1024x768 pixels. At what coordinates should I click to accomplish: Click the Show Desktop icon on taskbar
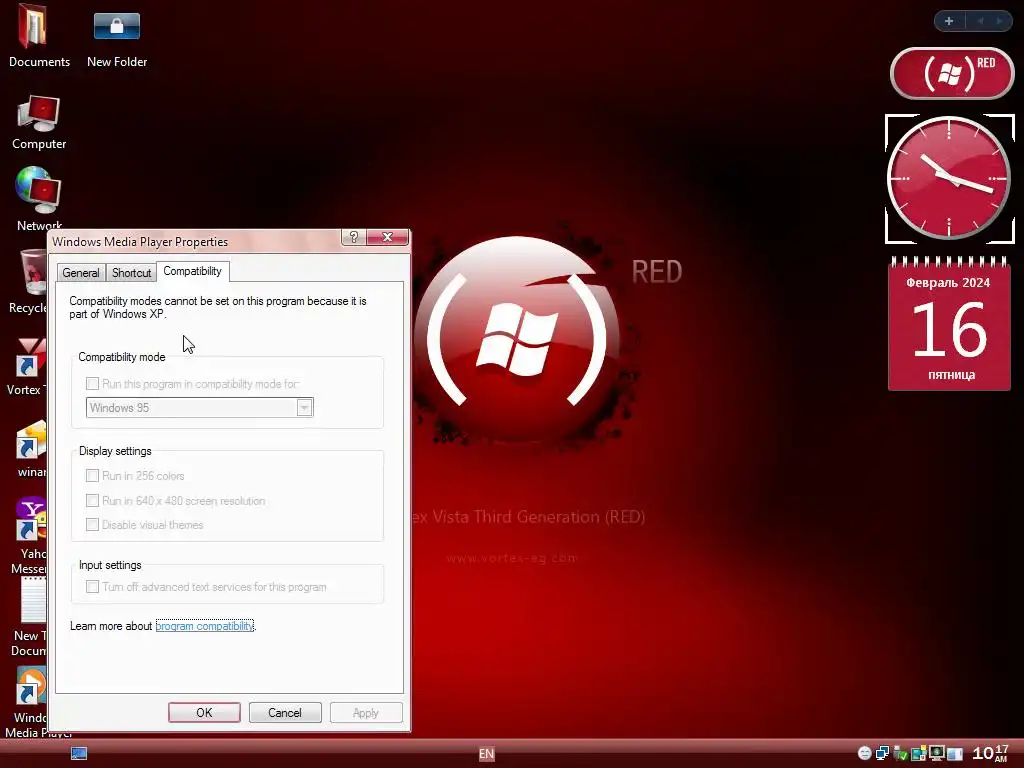tap(78, 754)
